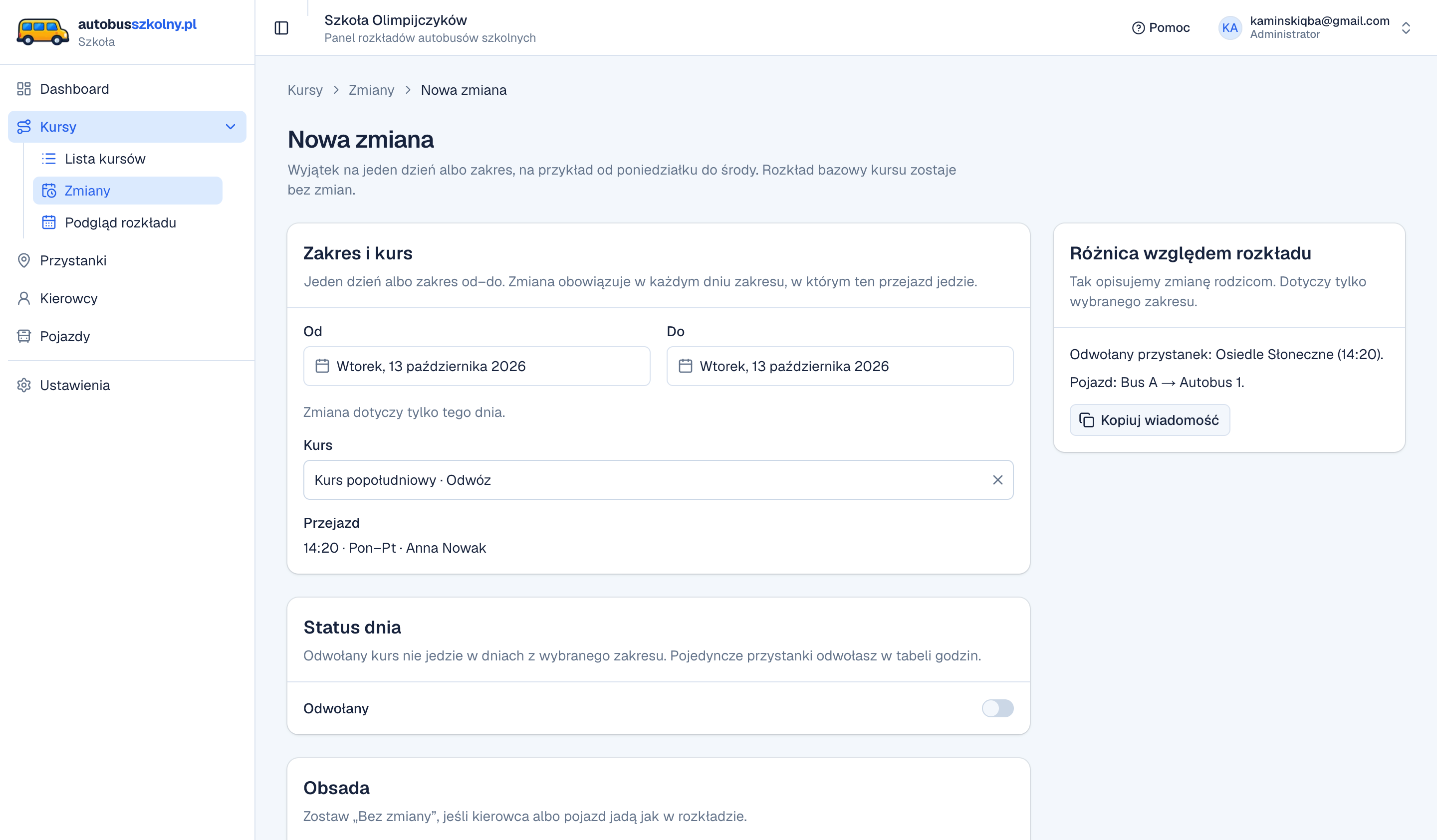Click the Podgląd rozkładu calendar icon
The height and width of the screenshot is (840, 1437).
(x=49, y=222)
